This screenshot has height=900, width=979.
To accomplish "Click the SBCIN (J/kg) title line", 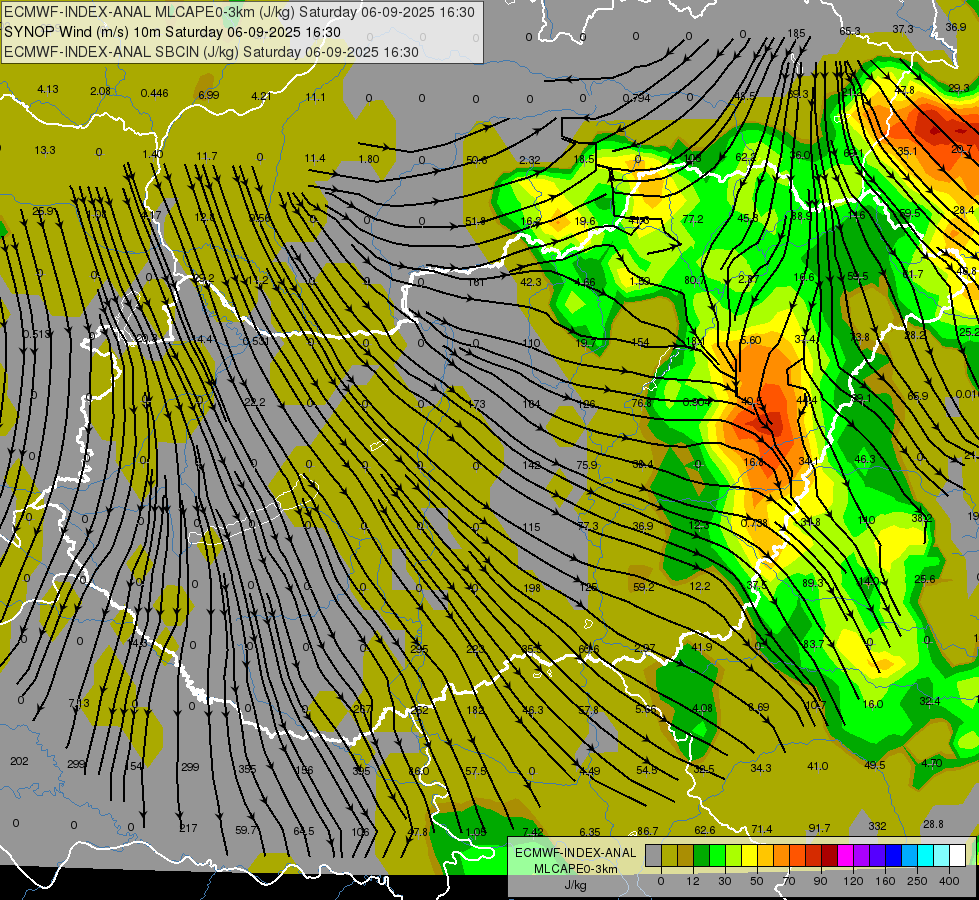I will point(211,52).
